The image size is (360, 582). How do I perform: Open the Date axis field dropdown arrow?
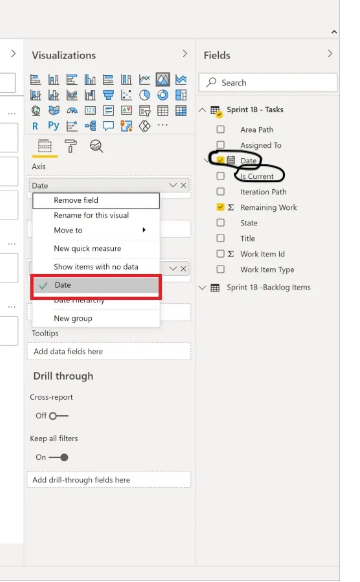[x=173, y=185]
